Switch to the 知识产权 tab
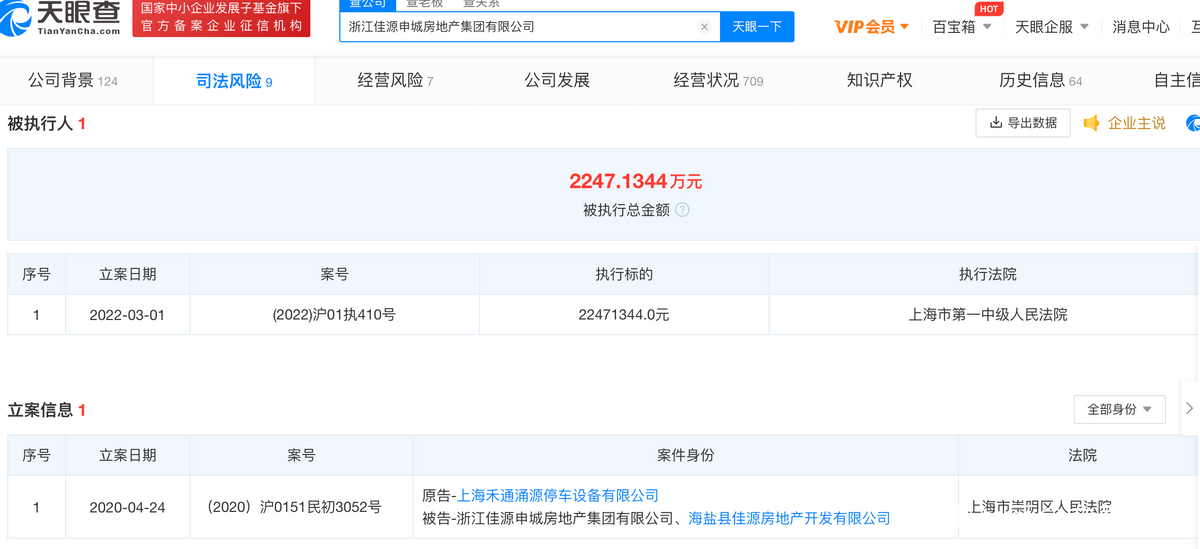 (879, 80)
